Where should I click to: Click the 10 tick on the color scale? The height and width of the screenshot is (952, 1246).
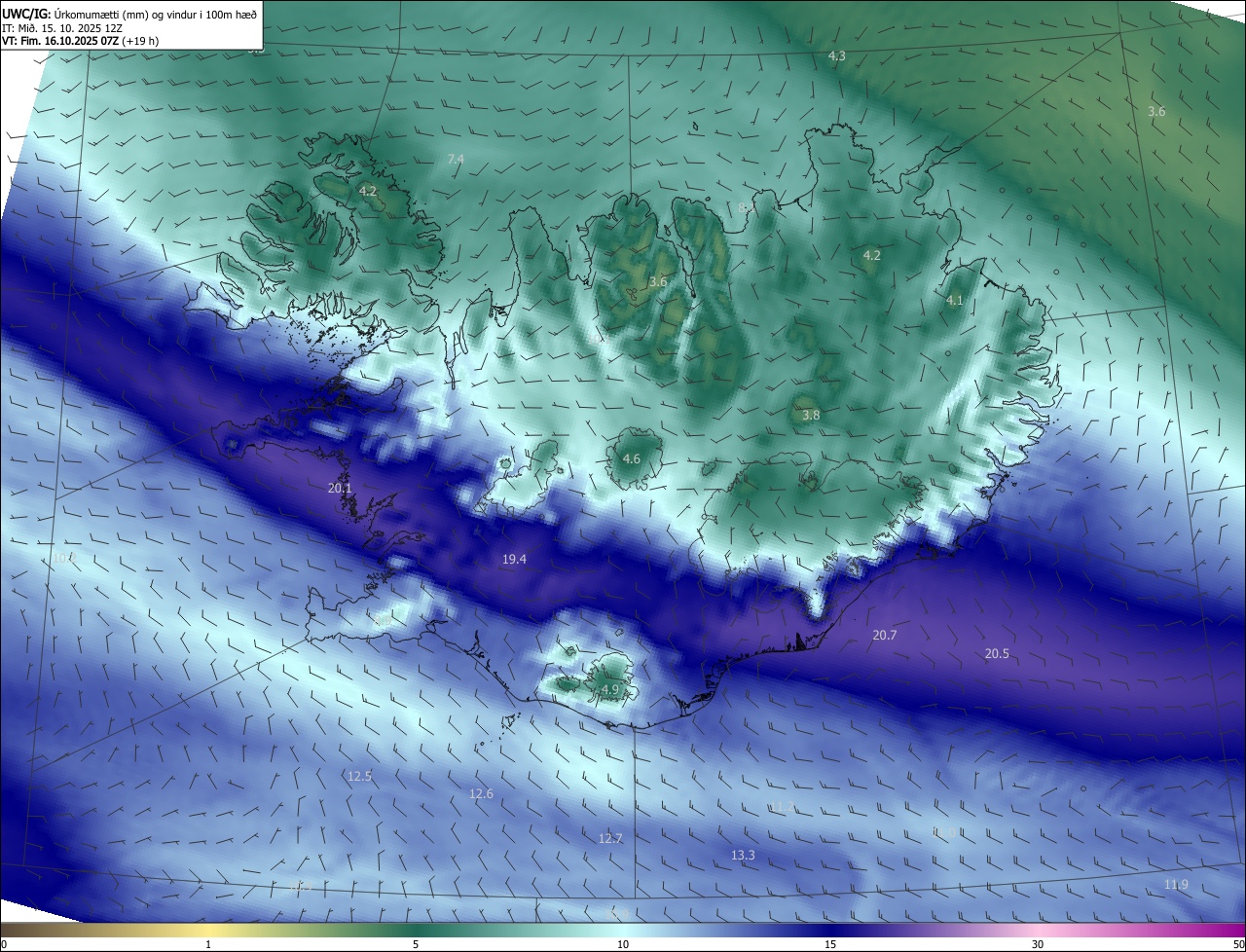(623, 944)
